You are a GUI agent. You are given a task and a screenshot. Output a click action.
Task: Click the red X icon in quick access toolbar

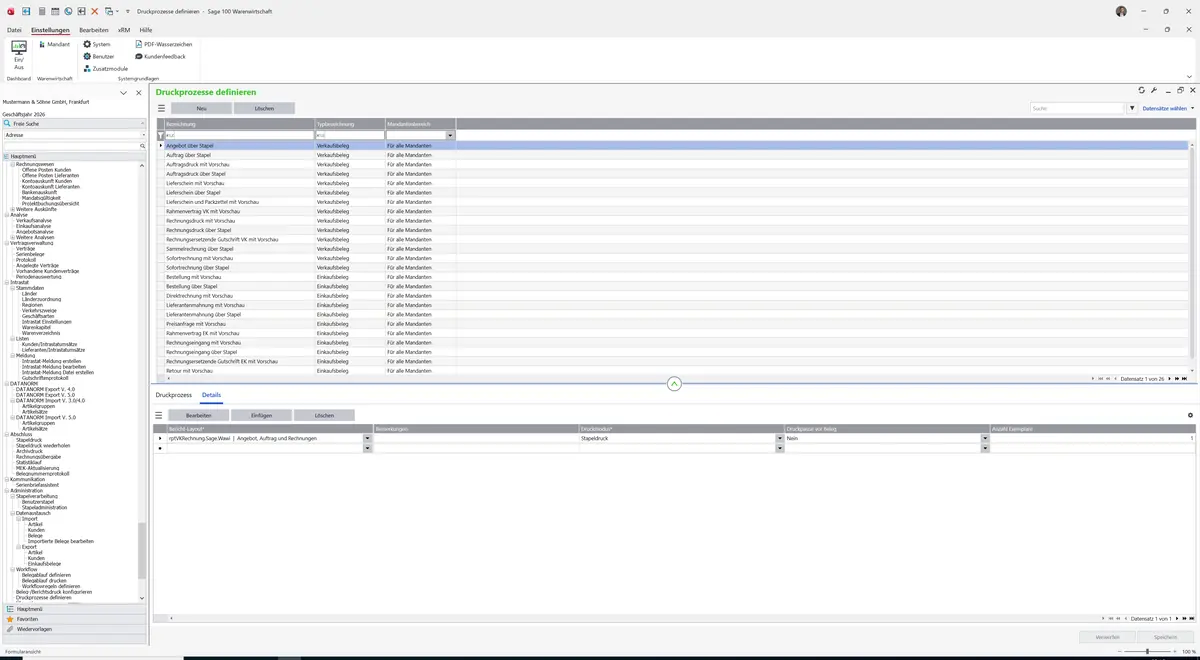pos(94,10)
